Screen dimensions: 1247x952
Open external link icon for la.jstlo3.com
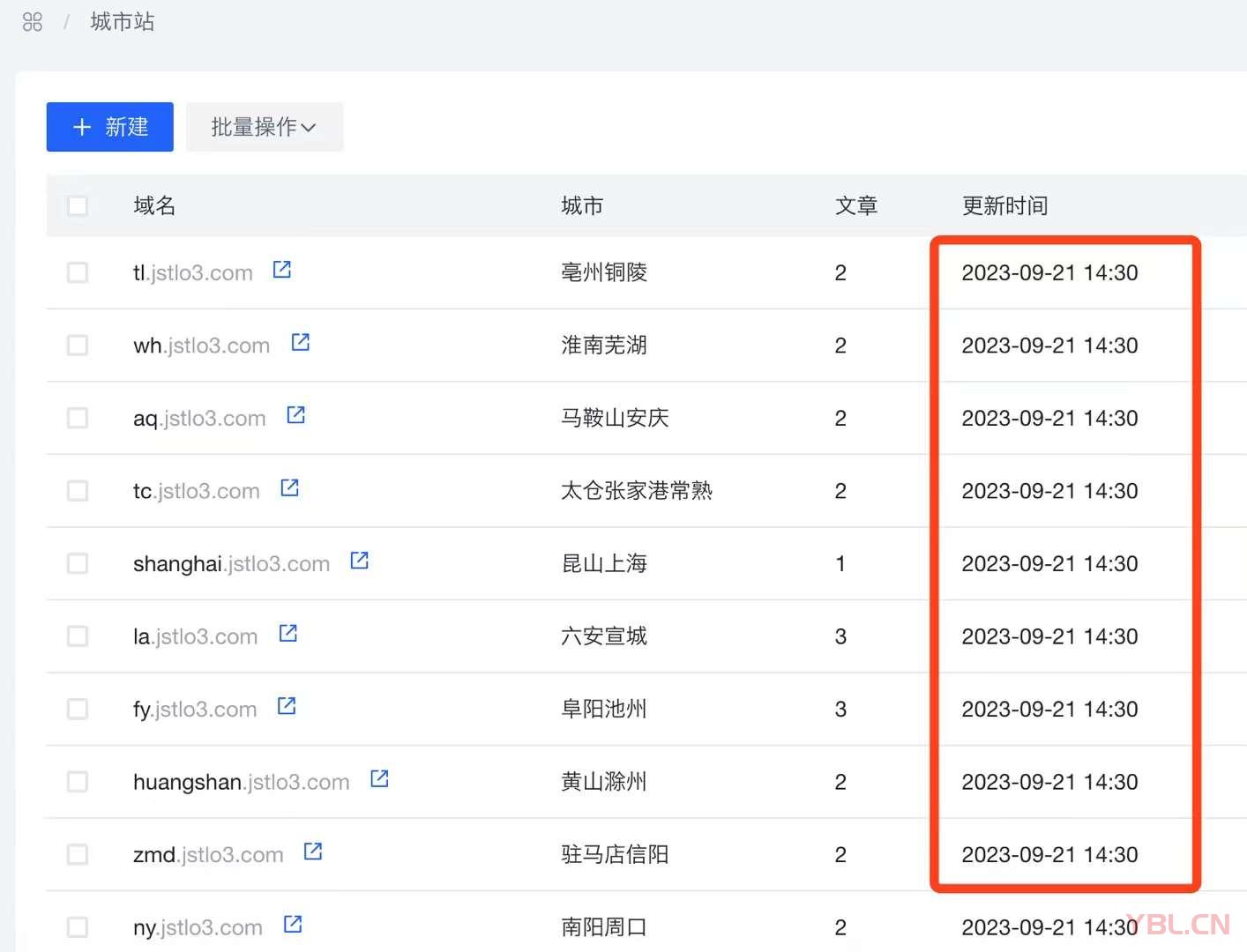pyautogui.click(x=288, y=634)
